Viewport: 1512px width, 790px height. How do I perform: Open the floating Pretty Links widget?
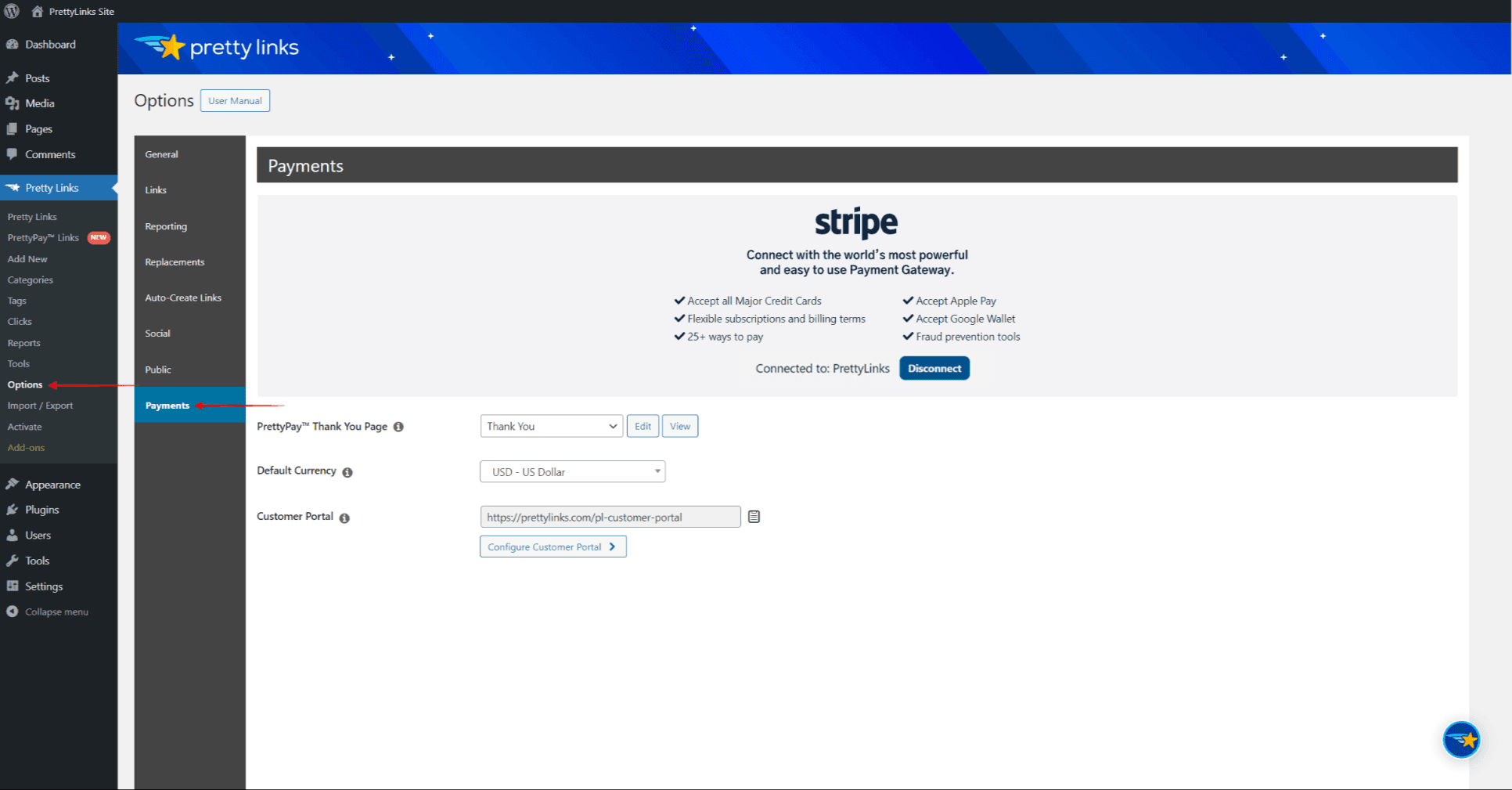pyautogui.click(x=1461, y=739)
